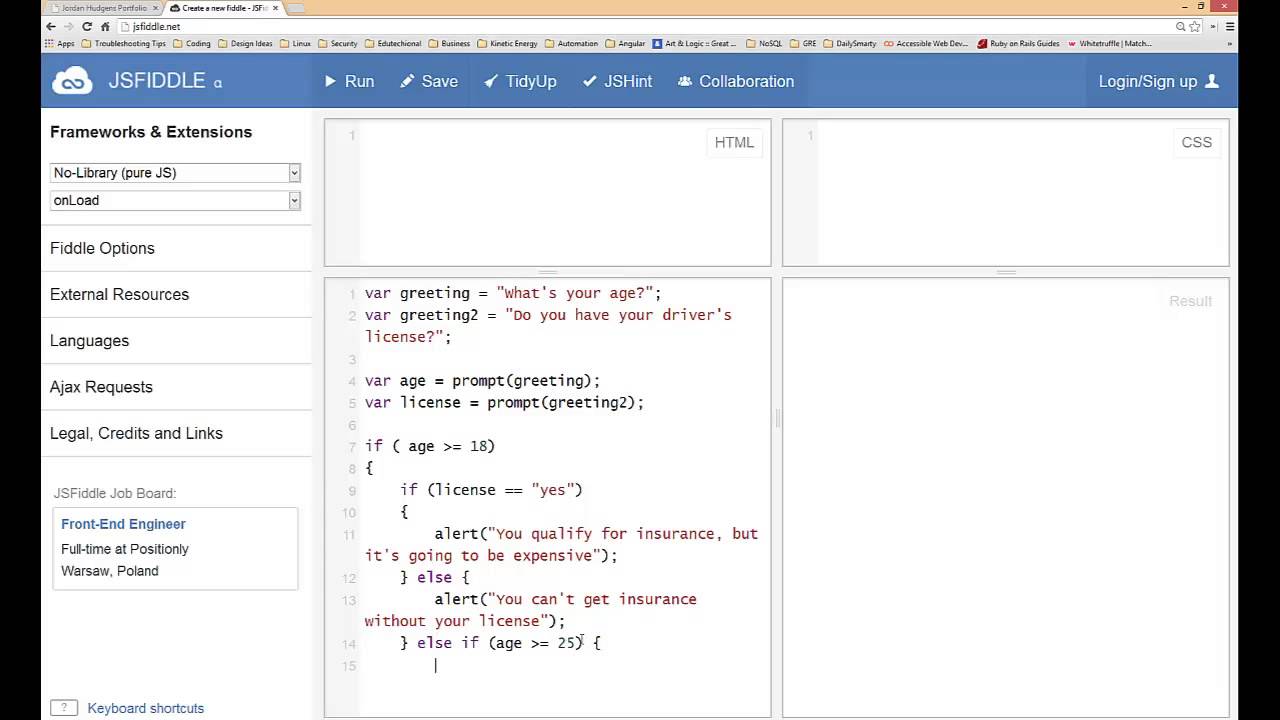1280x720 pixels.
Task: Expand External Resources section
Action: point(119,294)
